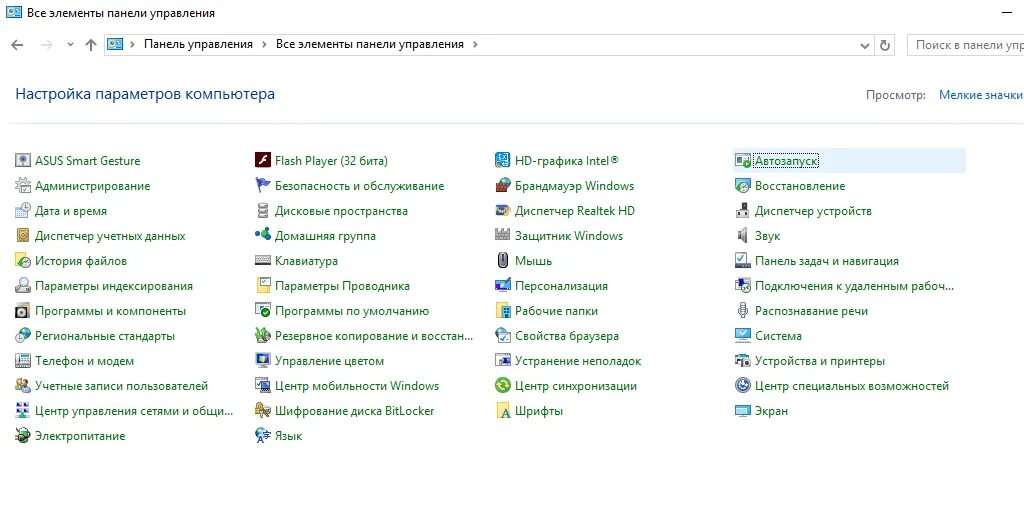Click the Клавиатура keyboard icon
The height and width of the screenshot is (508, 1024).
pos(263,261)
